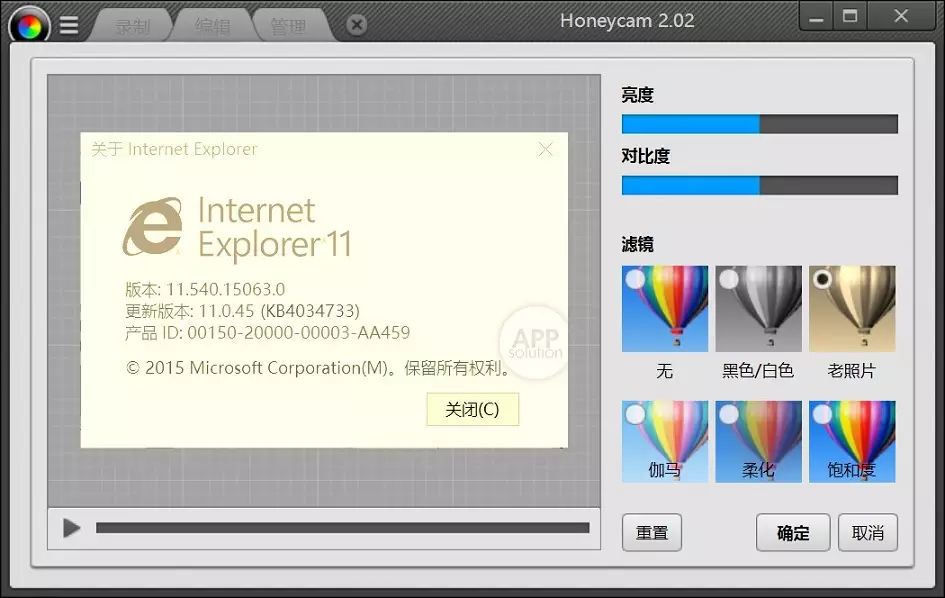
Task: Adjust the 对比度 contrast slider
Action: [x=759, y=185]
